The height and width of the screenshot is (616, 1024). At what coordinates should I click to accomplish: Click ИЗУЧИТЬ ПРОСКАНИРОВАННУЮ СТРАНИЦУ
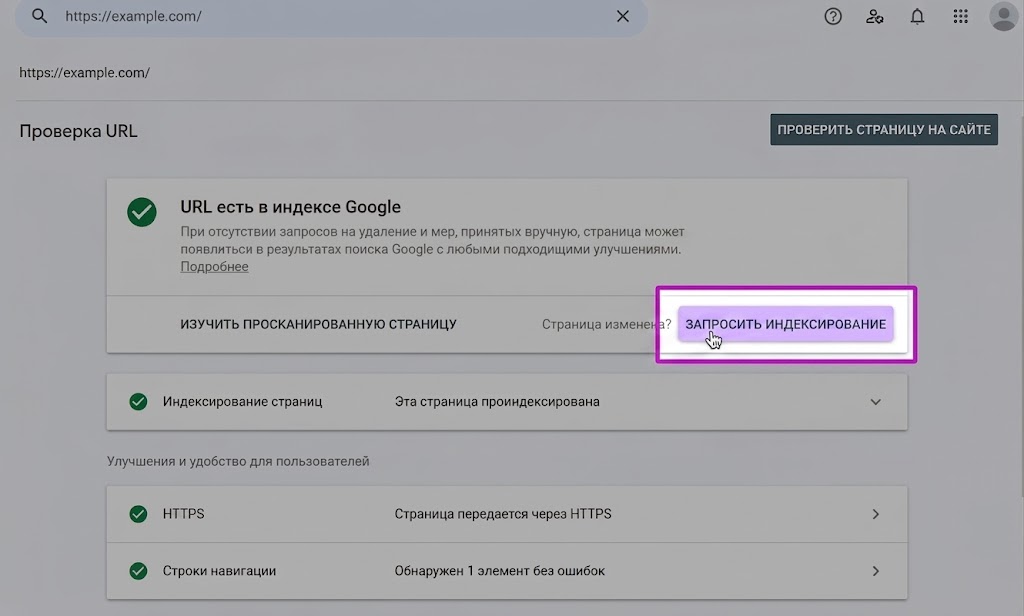click(x=318, y=324)
